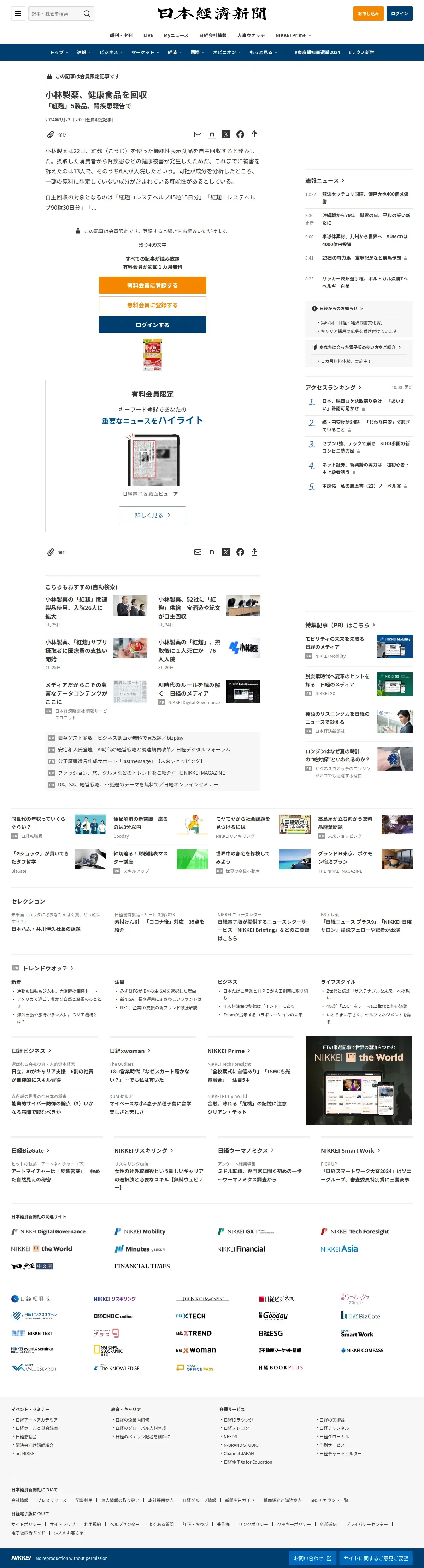Open 人事ウオッチ menu item

tap(251, 35)
